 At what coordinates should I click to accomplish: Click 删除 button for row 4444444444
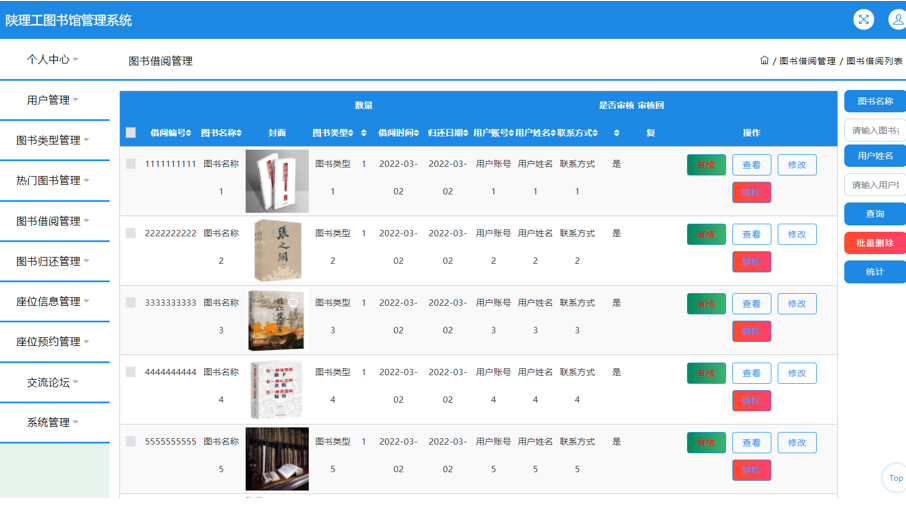(x=751, y=400)
